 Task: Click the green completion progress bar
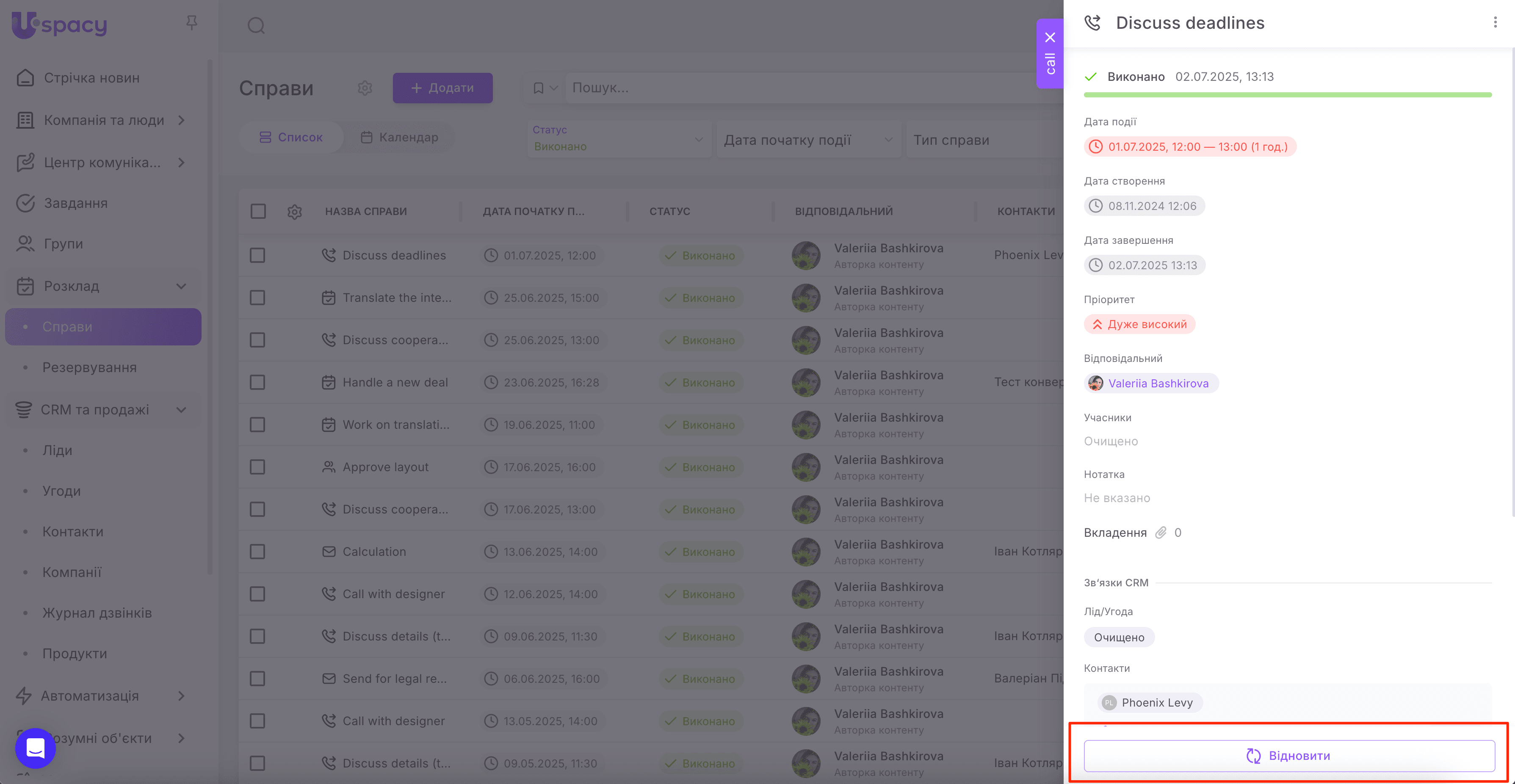(x=1287, y=95)
